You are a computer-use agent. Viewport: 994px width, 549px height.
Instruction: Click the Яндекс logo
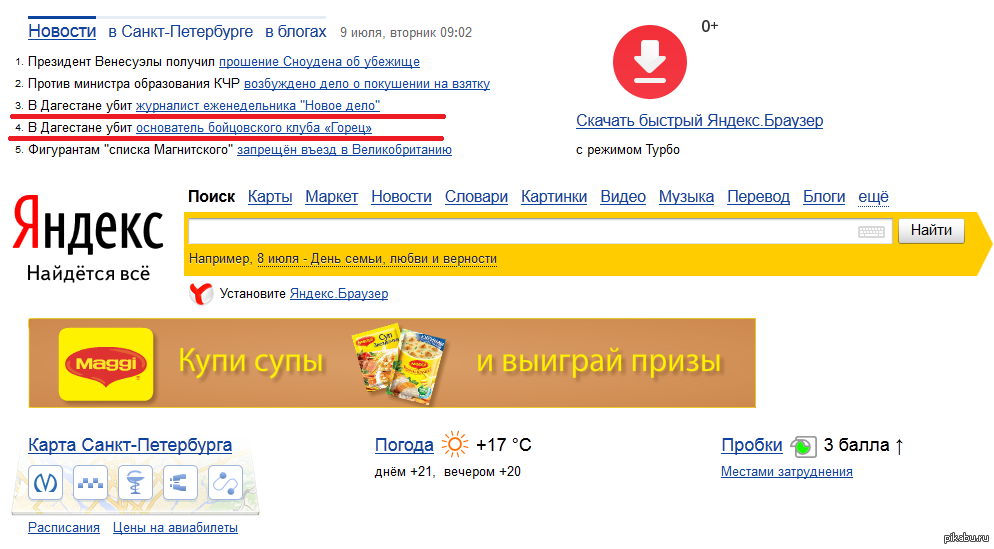tap(88, 227)
